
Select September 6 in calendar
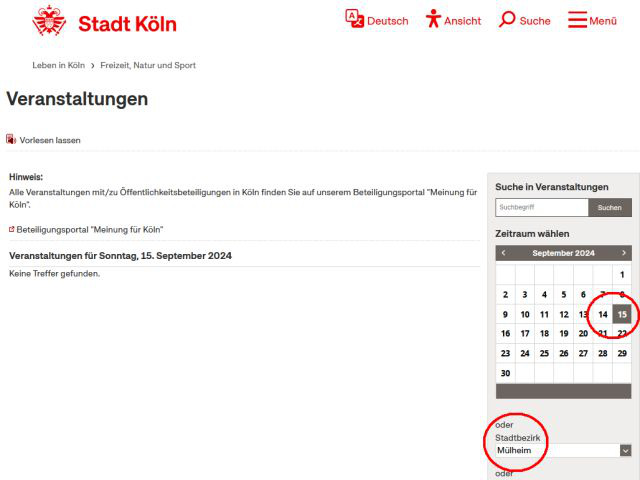(x=583, y=295)
